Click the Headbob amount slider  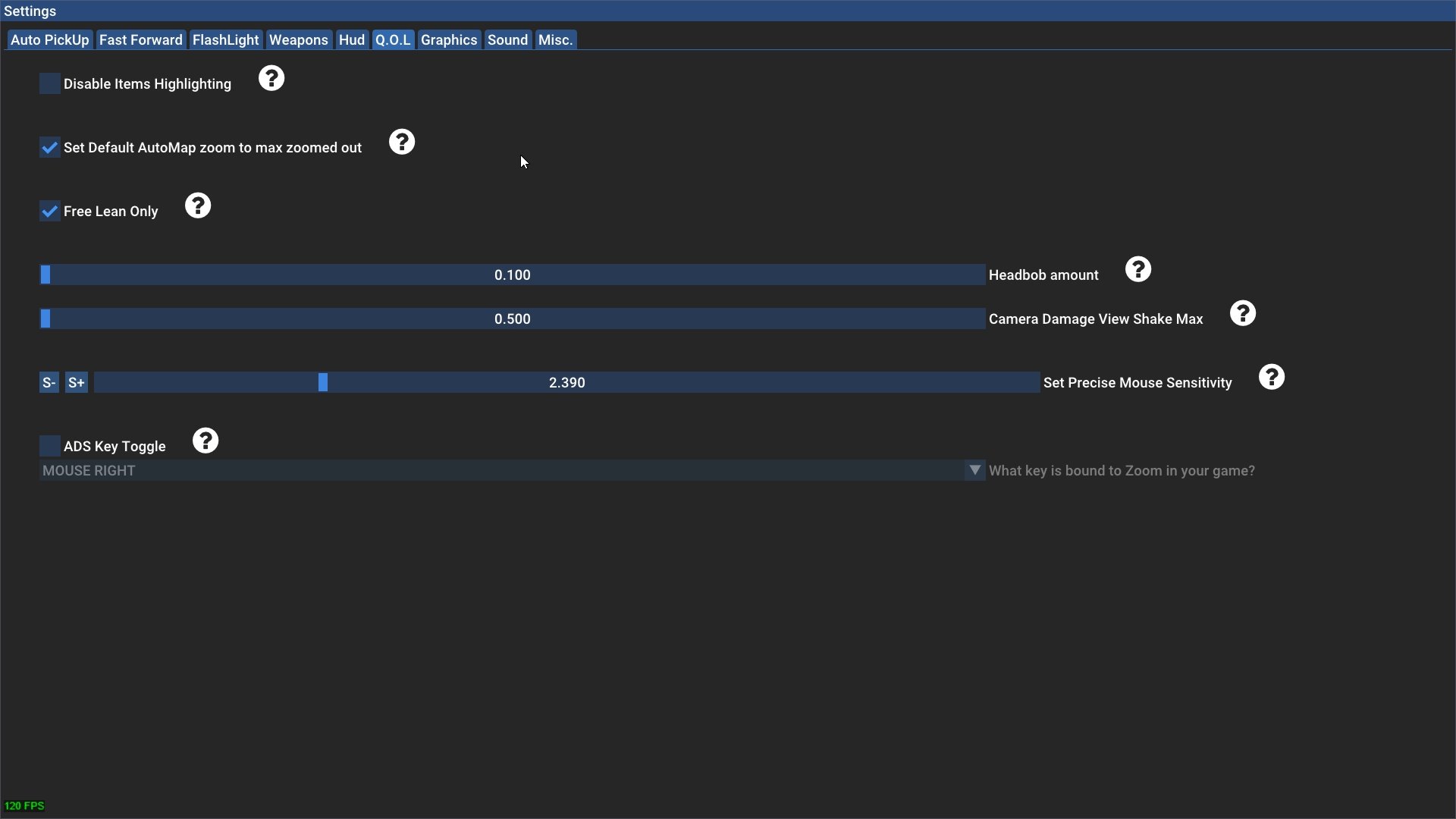pos(512,275)
